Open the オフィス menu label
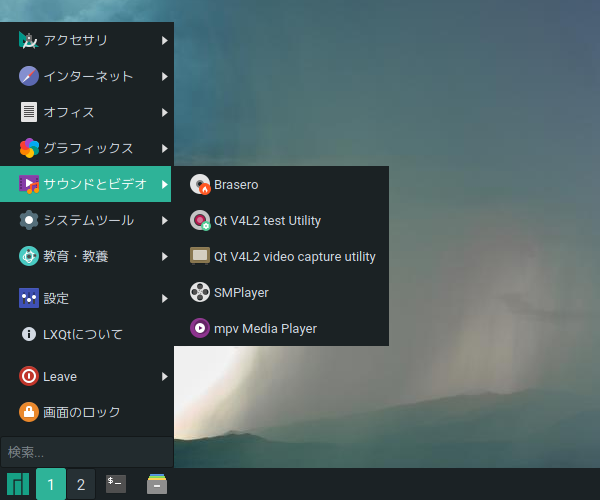Viewport: 600px width, 500px height. tap(68, 112)
